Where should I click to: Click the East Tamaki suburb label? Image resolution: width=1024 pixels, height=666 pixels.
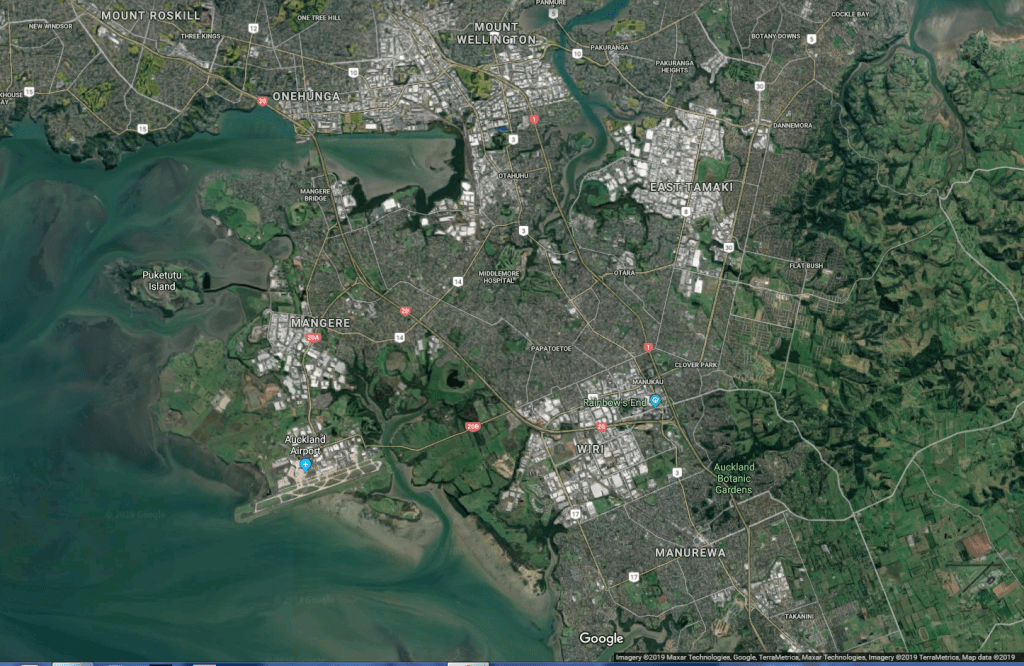tap(691, 187)
